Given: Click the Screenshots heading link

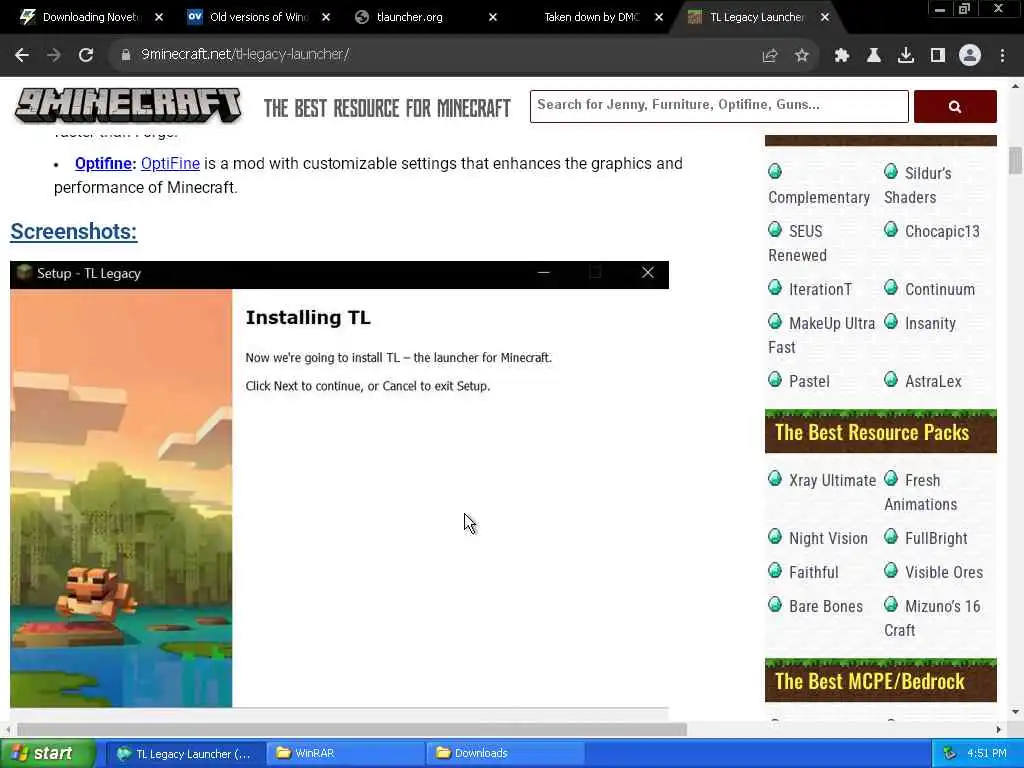Looking at the screenshot, I should coord(74,232).
